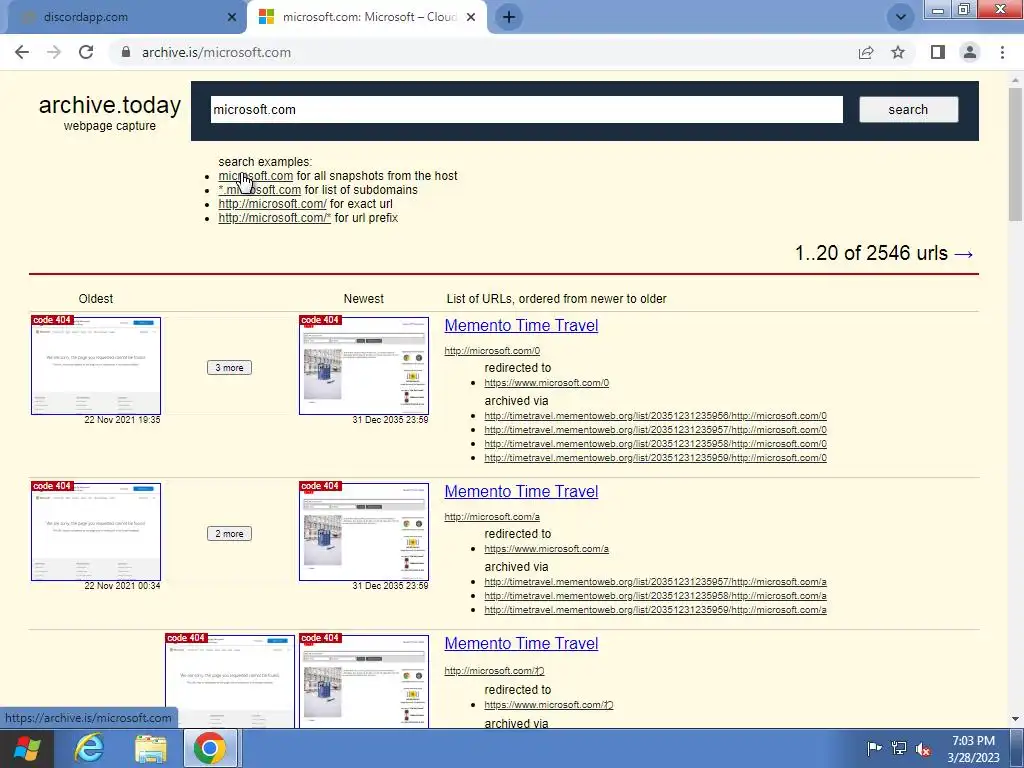Open the http://microsoft.com/a link
This screenshot has height=768, width=1024.
[492, 517]
